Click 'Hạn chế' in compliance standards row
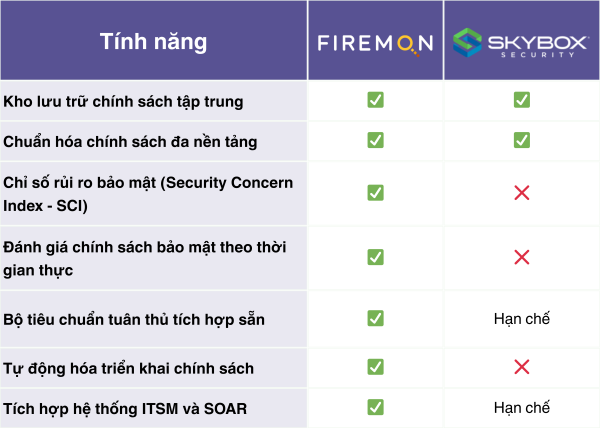The width and height of the screenshot is (600, 428). 521,319
